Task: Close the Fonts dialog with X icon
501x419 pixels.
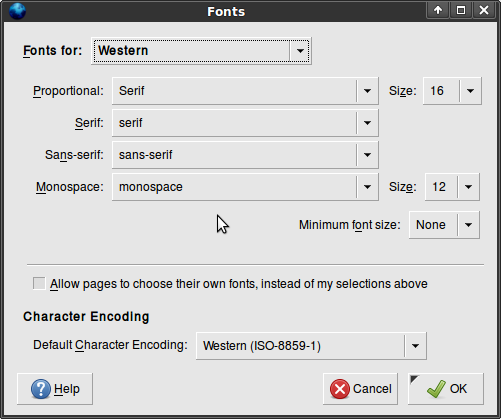Action: (x=484, y=10)
